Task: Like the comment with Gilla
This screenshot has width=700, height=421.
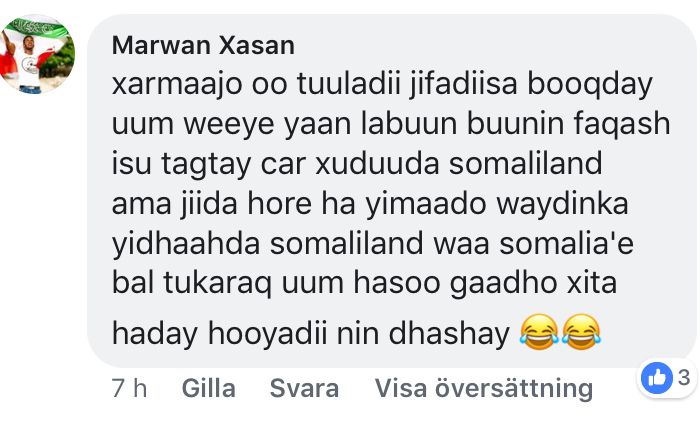Action: [x=208, y=388]
